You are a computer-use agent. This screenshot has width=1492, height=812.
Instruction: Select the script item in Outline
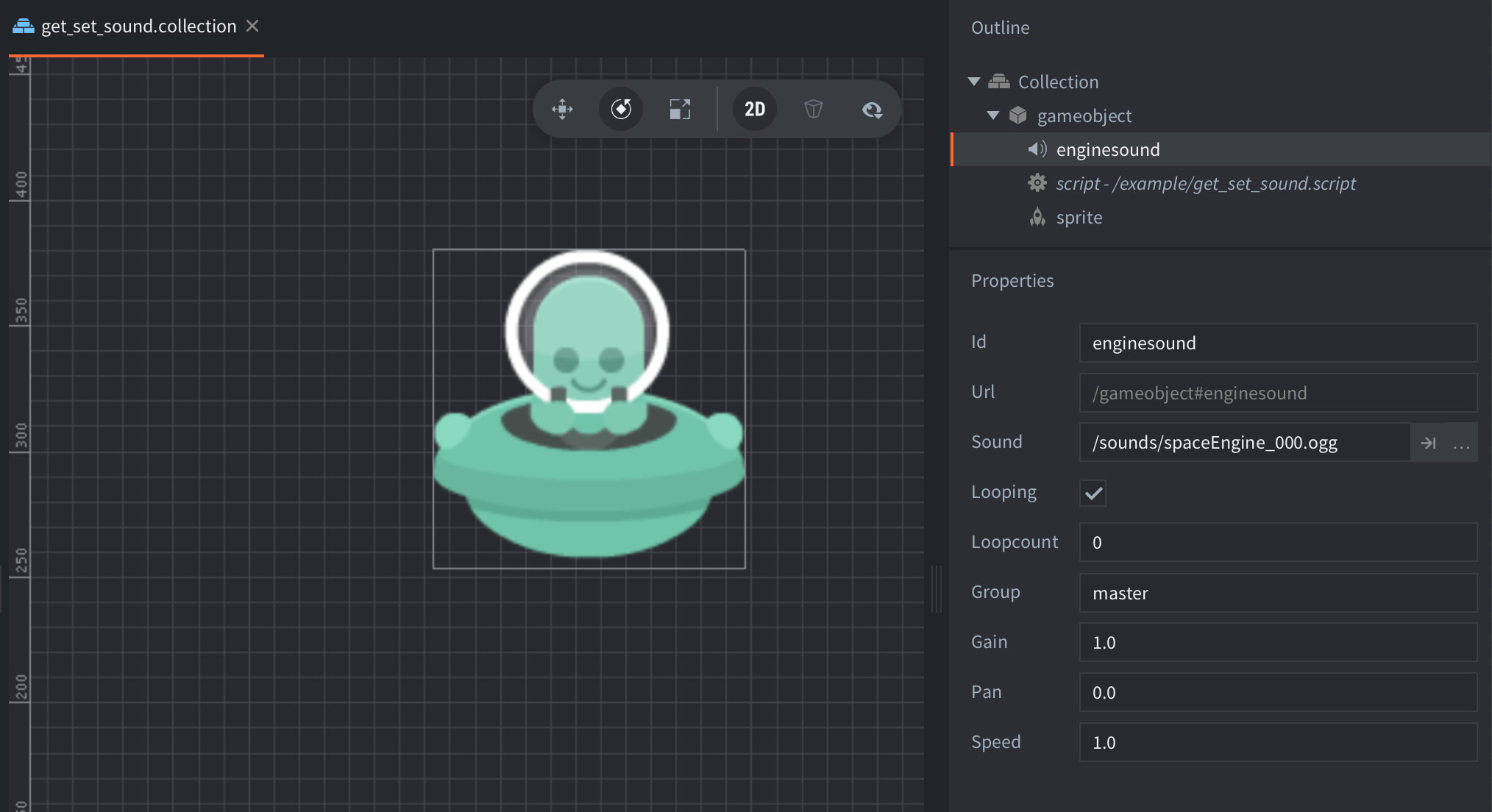point(1205,183)
